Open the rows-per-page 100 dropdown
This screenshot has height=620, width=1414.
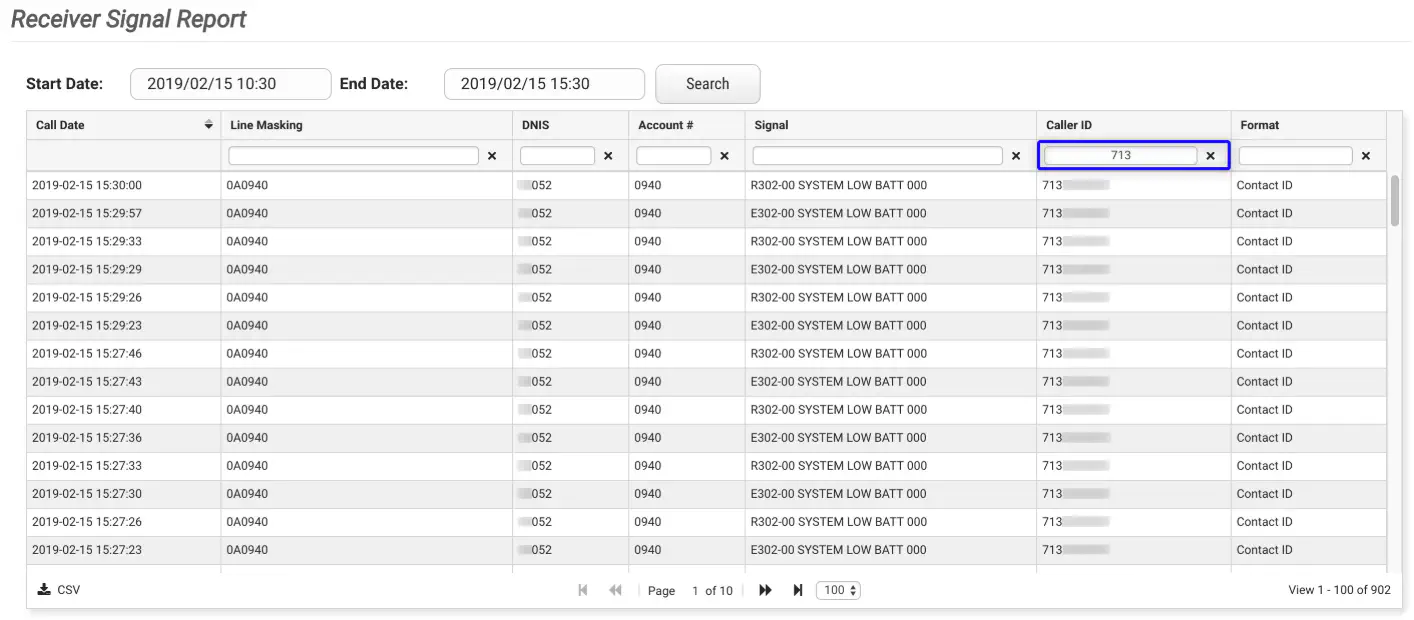[838, 590]
